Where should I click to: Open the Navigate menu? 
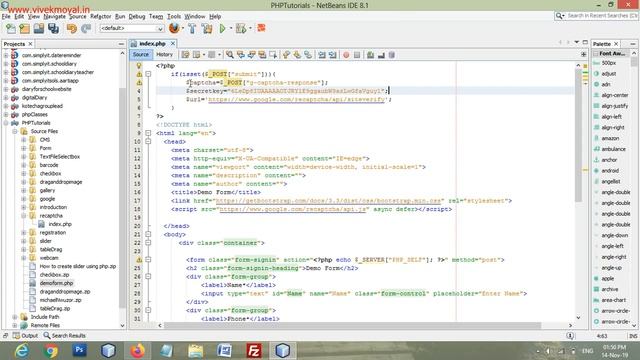[54, 16]
